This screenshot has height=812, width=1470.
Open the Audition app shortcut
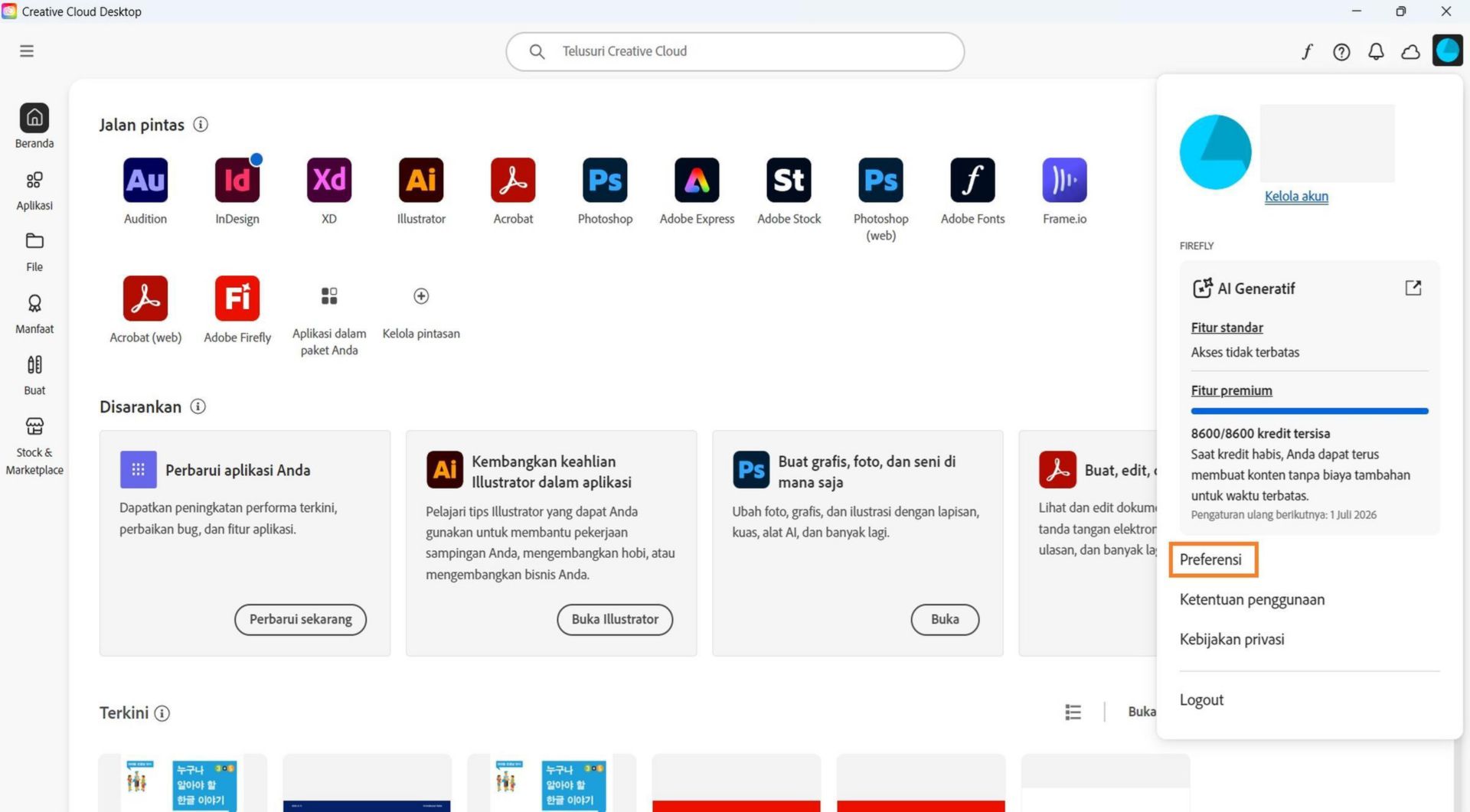tap(145, 180)
